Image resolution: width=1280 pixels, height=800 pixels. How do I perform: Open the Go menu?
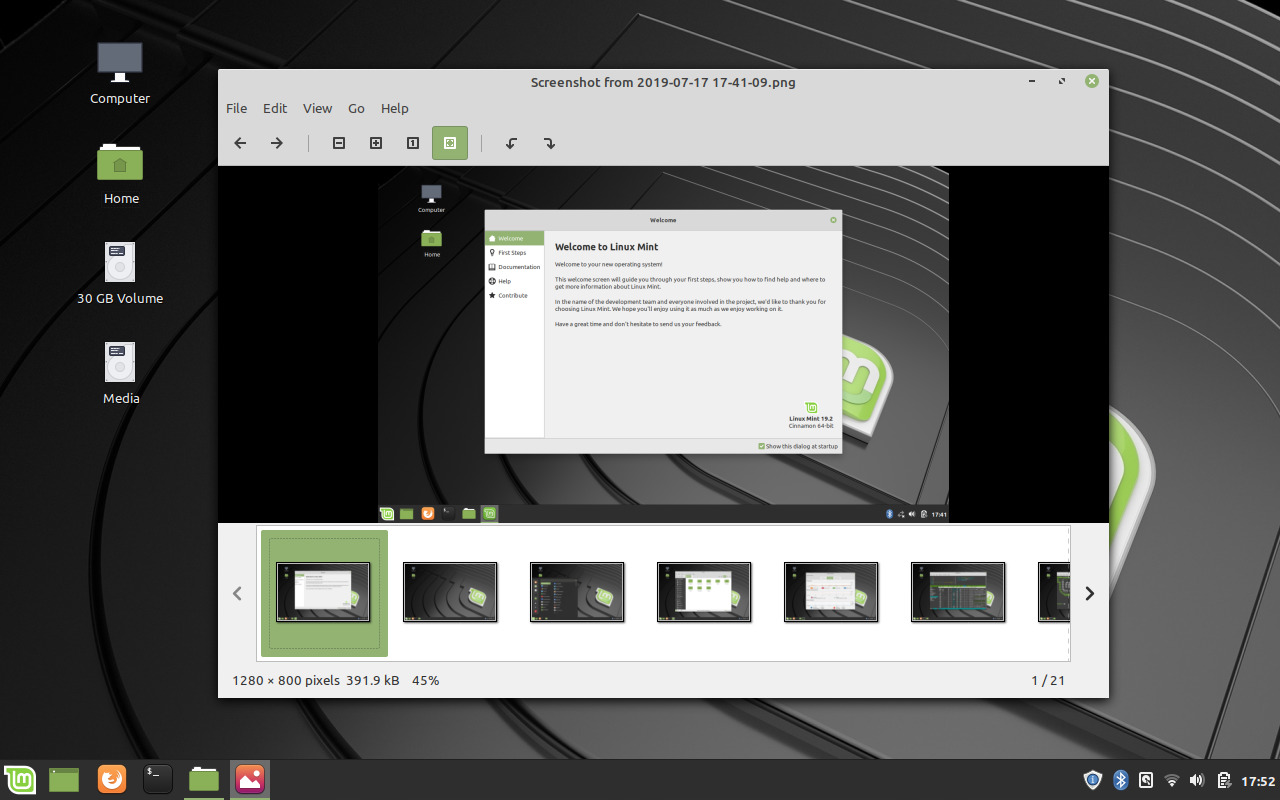coord(356,108)
